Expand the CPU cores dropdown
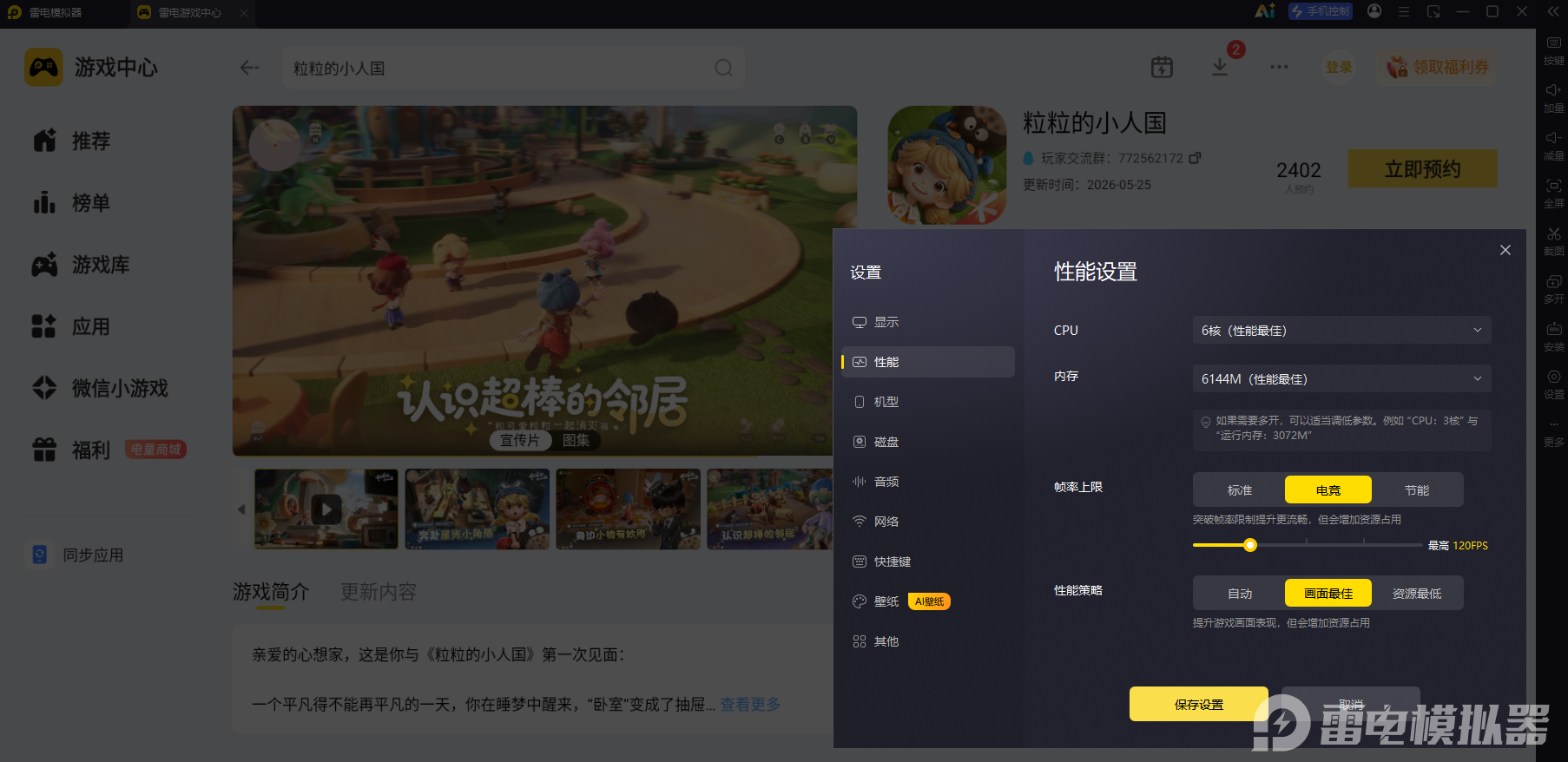 [1341, 331]
